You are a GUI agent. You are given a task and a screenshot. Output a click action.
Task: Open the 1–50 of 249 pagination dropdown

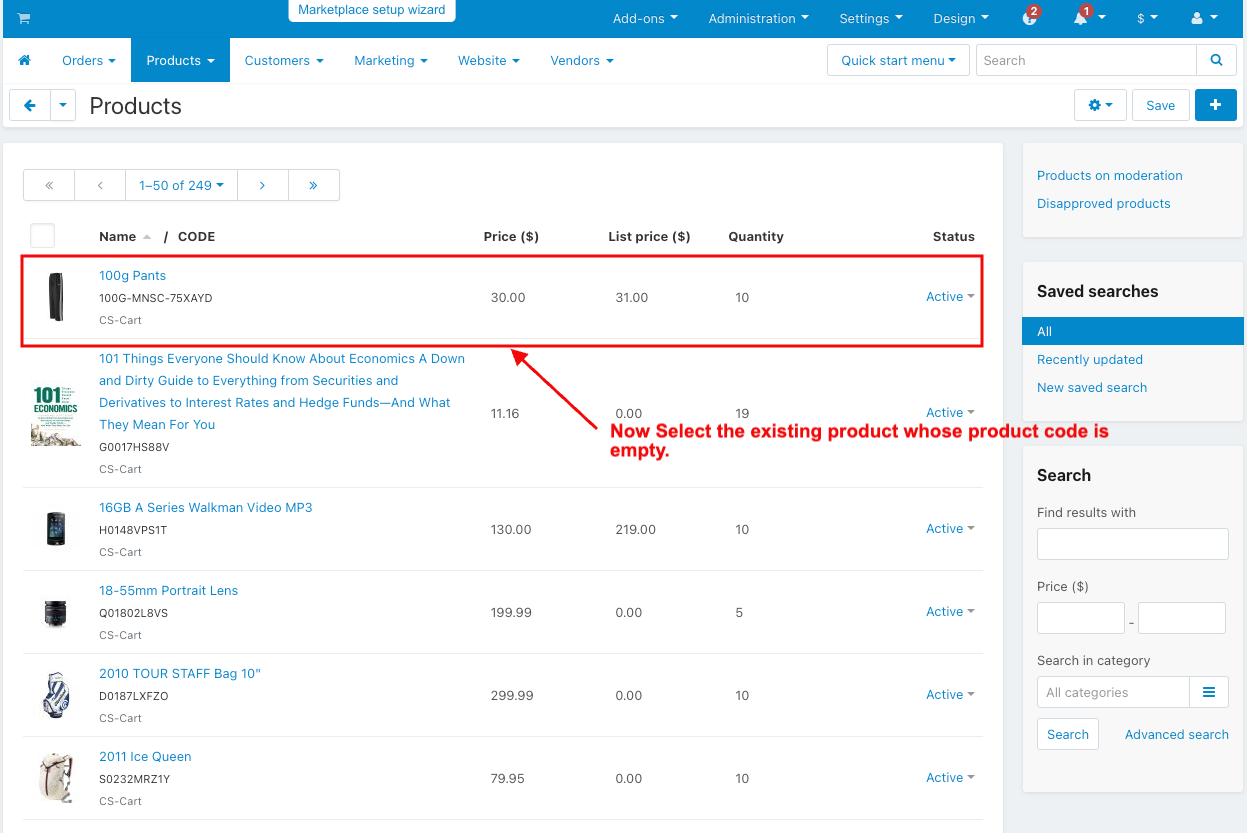181,185
